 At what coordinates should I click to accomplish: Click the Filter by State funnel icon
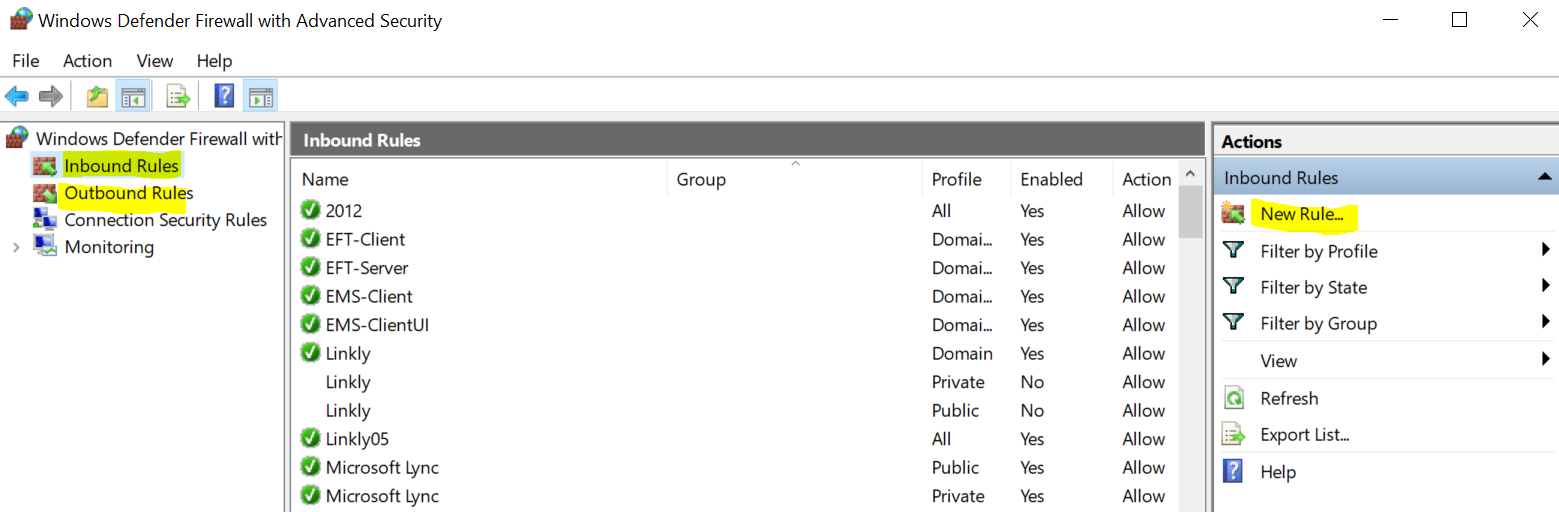coord(1234,286)
